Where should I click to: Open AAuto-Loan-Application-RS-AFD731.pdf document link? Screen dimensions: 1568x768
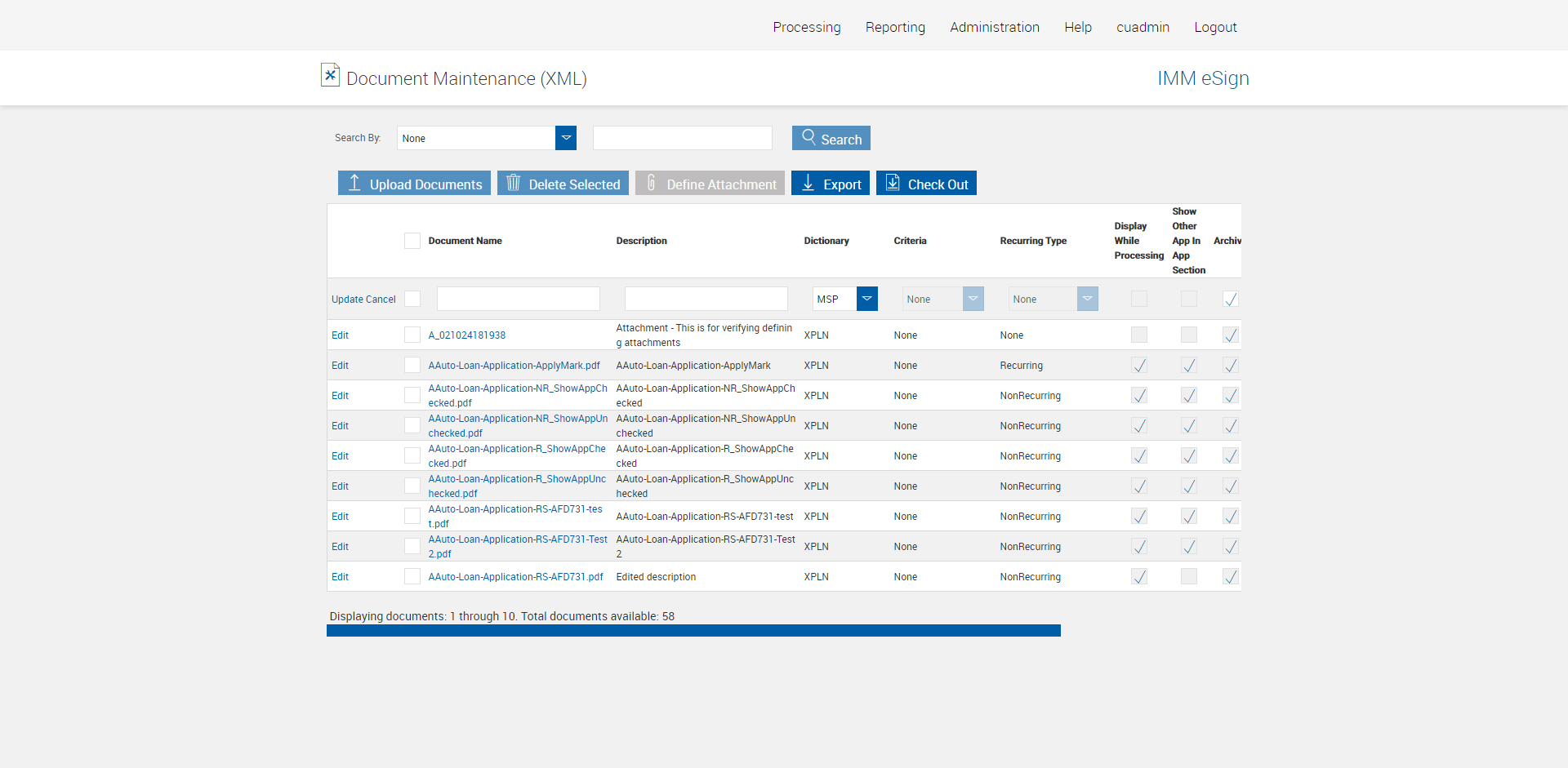[515, 577]
